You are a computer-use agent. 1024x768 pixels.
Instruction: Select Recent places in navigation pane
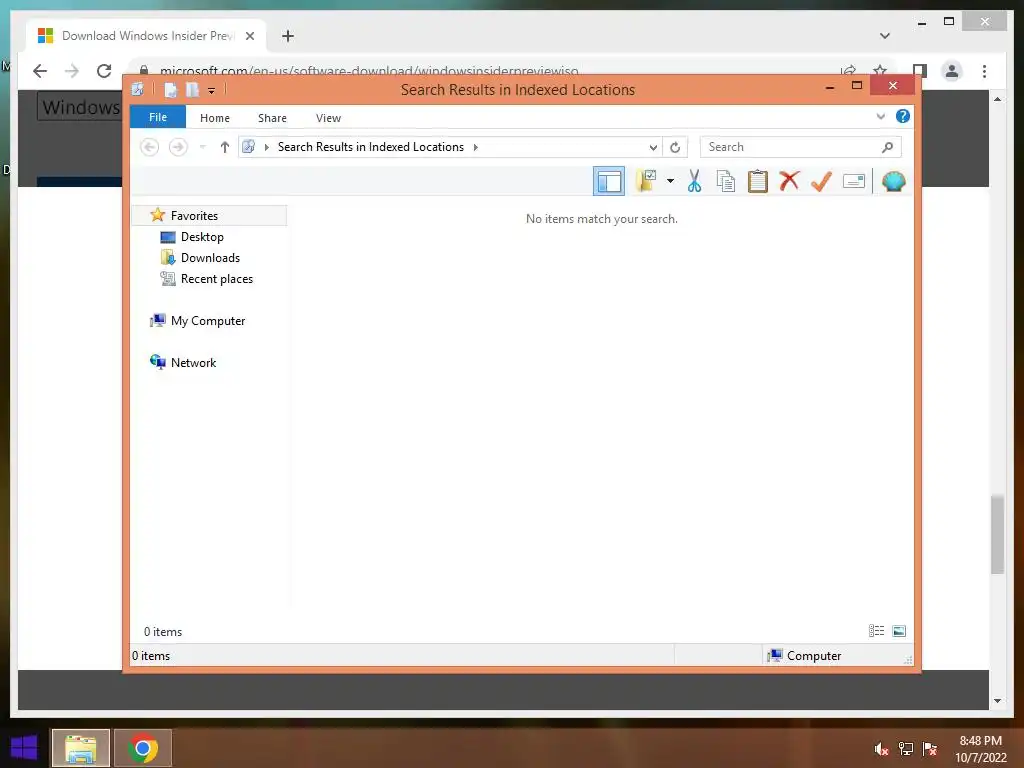[x=217, y=279]
